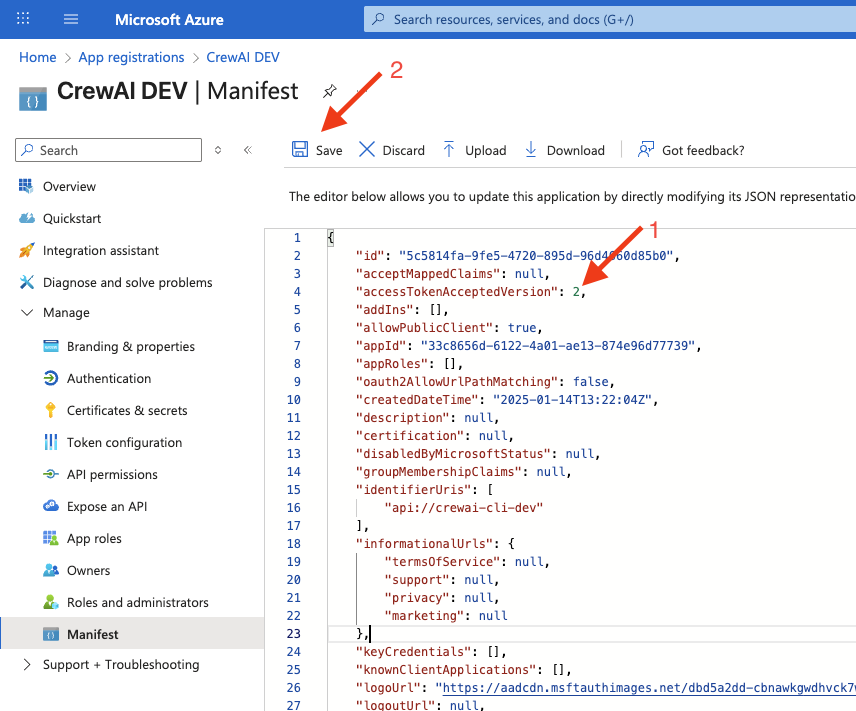
Task: Click inside the sidebar Search field
Action: (x=108, y=149)
